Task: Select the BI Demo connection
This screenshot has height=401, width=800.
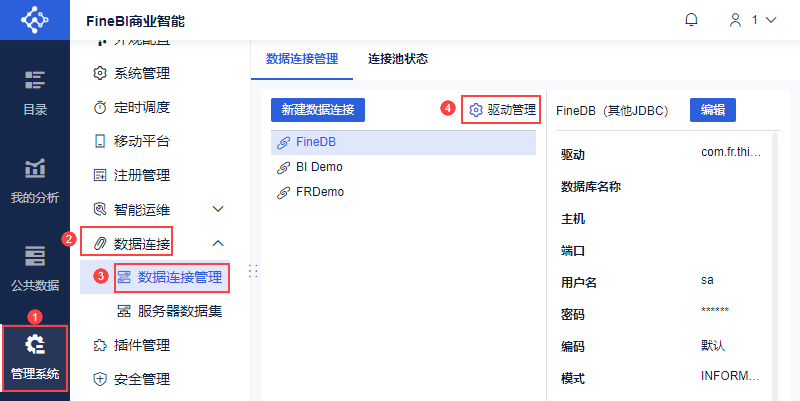Action: [x=318, y=167]
